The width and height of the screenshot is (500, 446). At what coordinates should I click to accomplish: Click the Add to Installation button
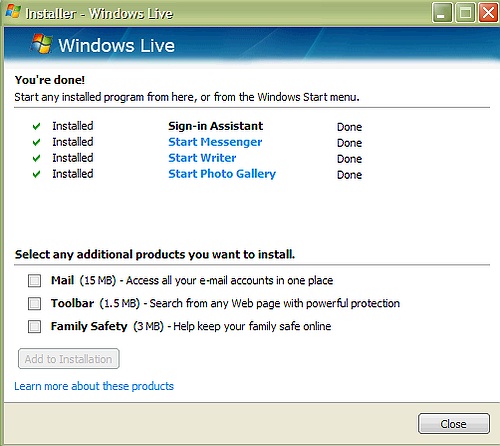(x=69, y=359)
